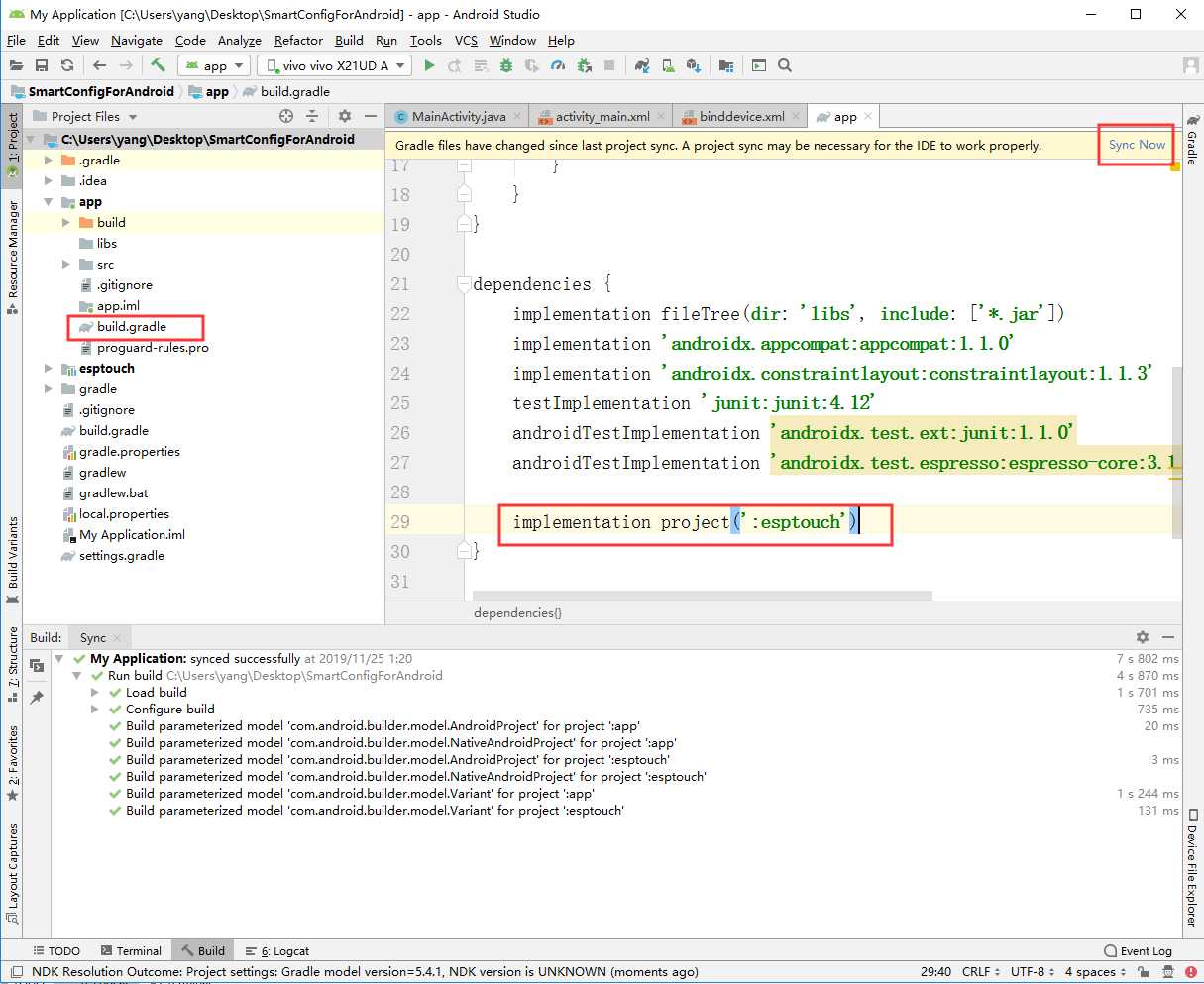1204x984 pixels.
Task: Click the CRLF line separator status
Action: click(x=980, y=972)
